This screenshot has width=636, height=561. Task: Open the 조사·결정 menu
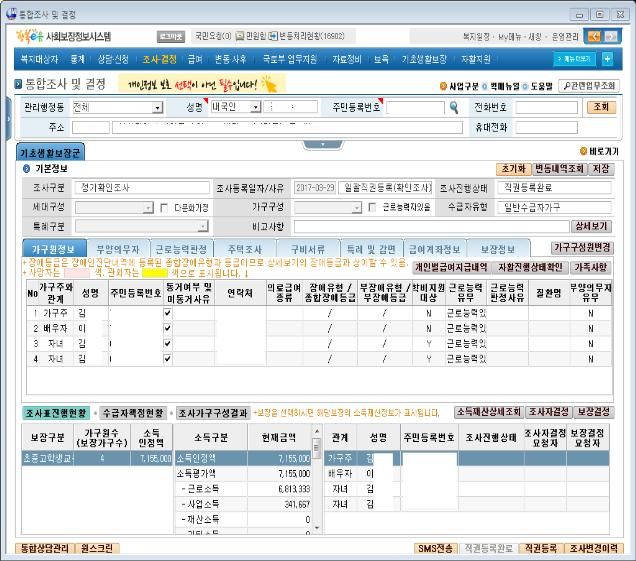160,60
